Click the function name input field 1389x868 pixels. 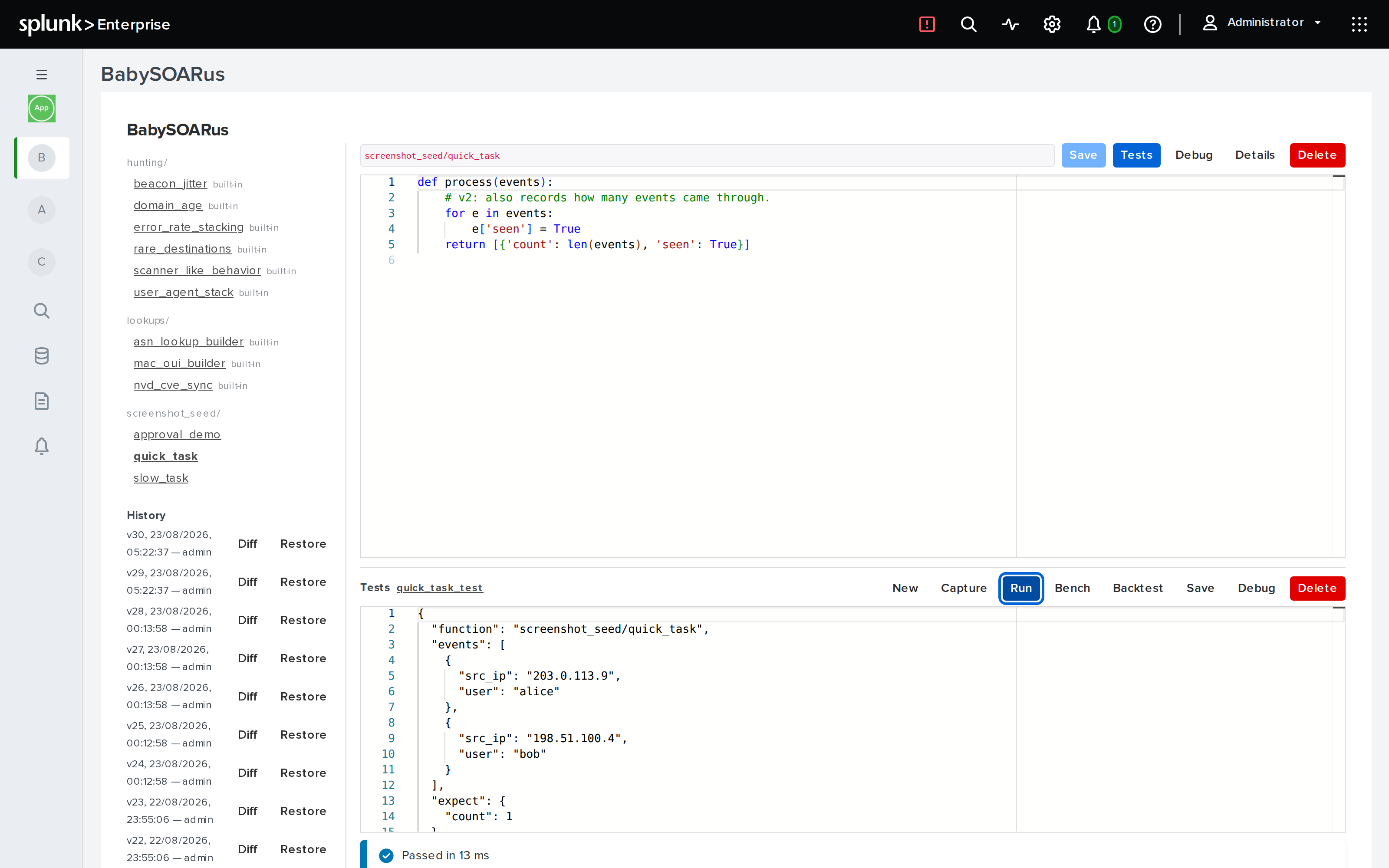point(707,155)
